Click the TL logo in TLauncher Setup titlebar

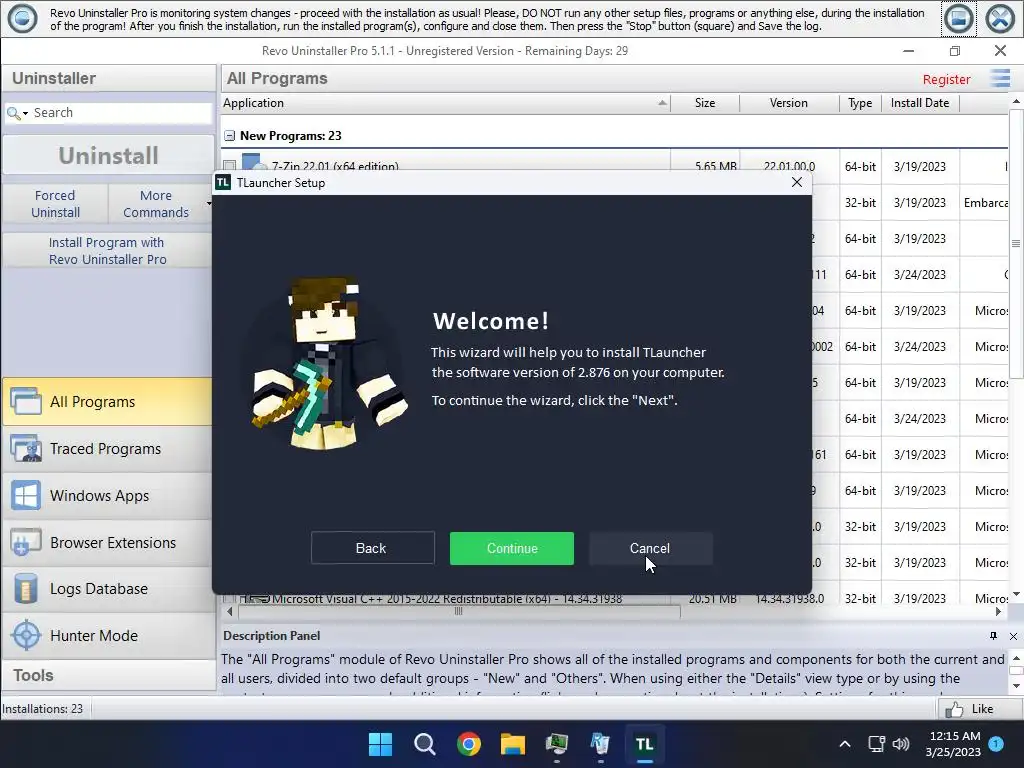pyautogui.click(x=223, y=182)
